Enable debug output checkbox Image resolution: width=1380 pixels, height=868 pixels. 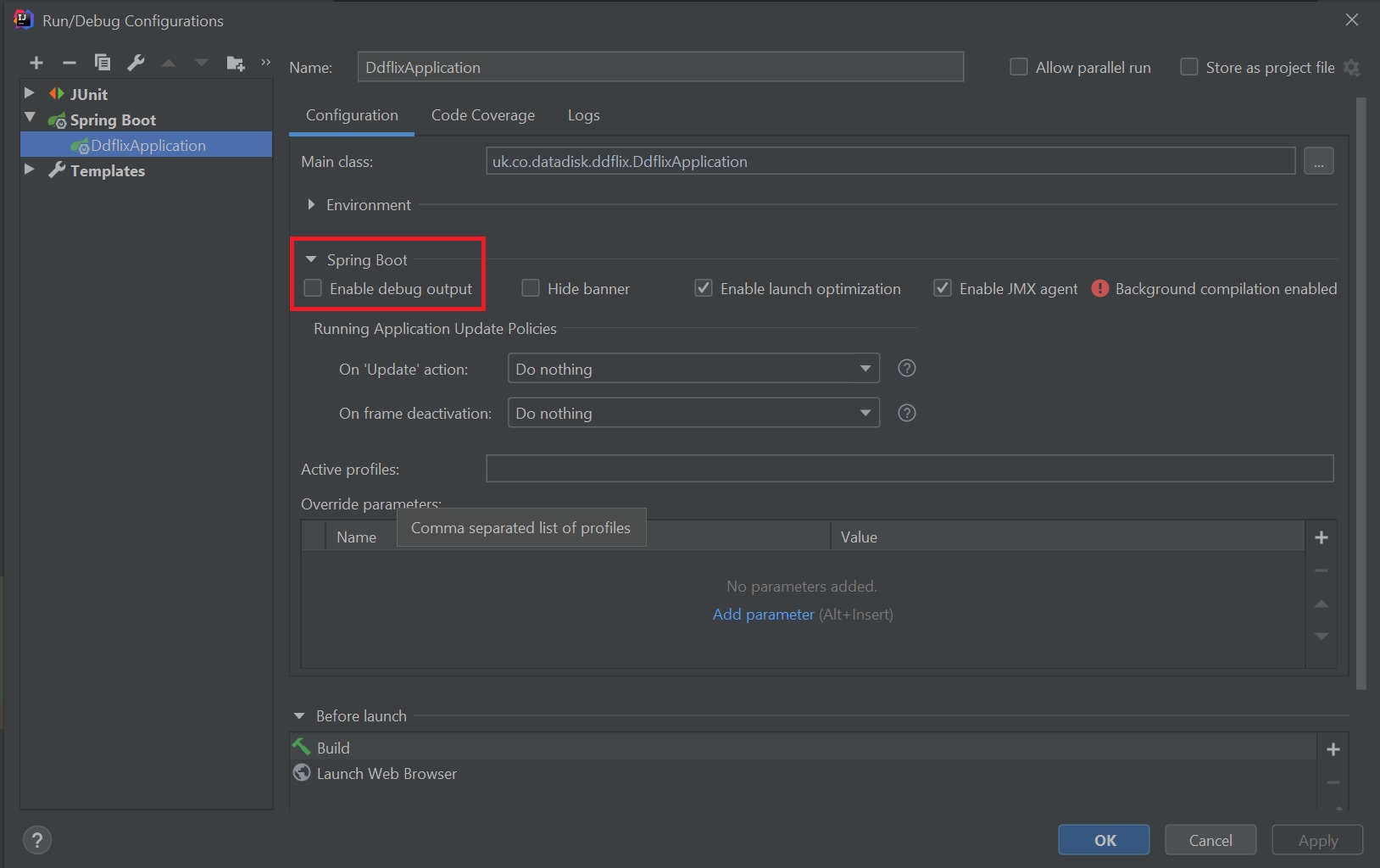[314, 289]
